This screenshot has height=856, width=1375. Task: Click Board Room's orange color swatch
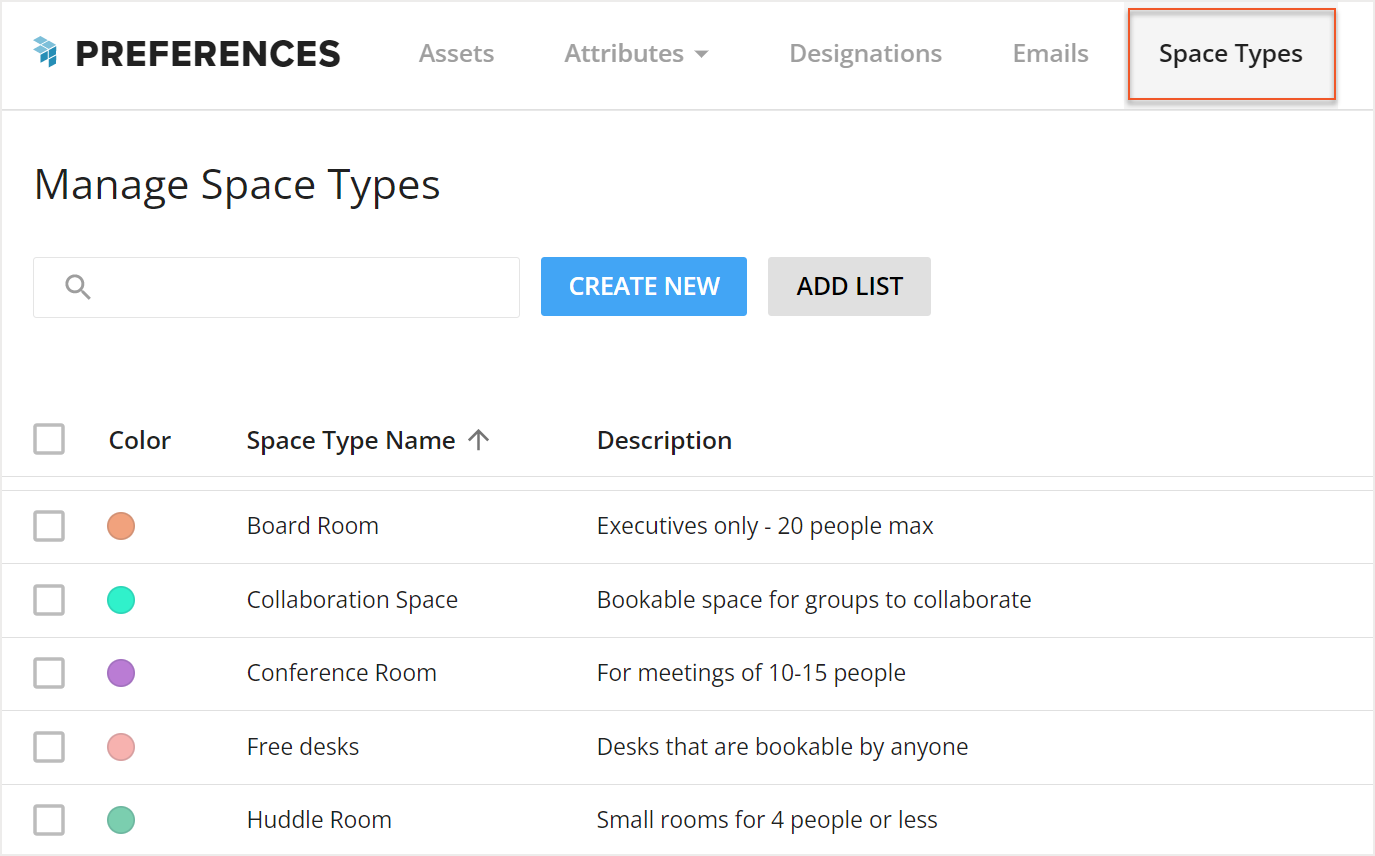pyautogui.click(x=120, y=525)
